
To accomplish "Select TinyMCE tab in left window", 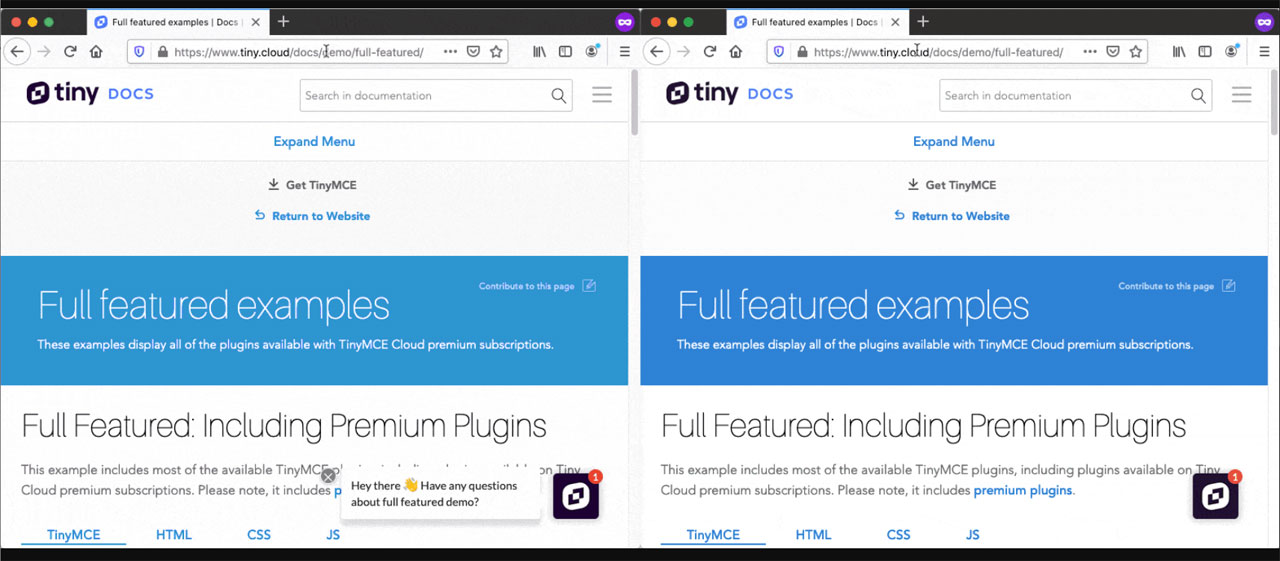I will [74, 535].
